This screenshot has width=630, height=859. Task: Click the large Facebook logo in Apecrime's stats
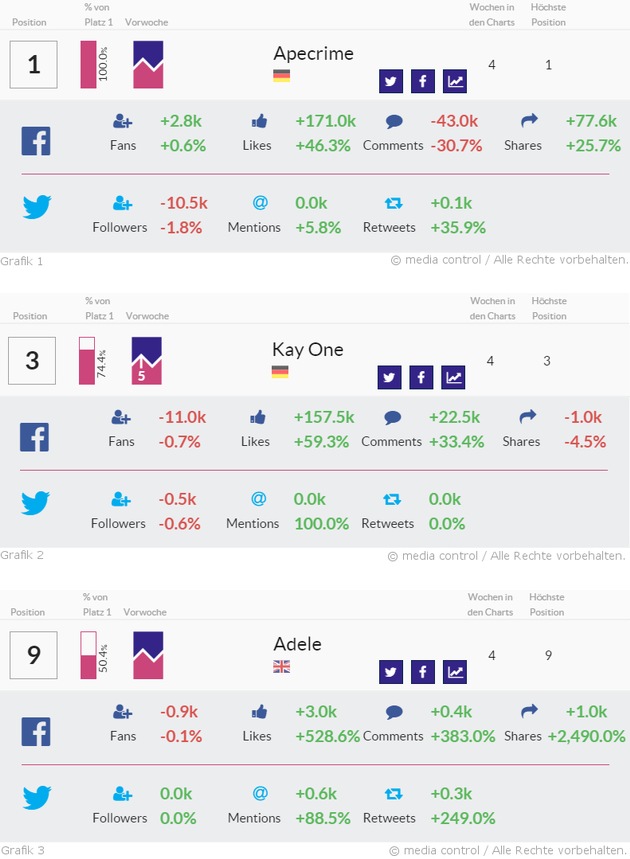(x=36, y=140)
